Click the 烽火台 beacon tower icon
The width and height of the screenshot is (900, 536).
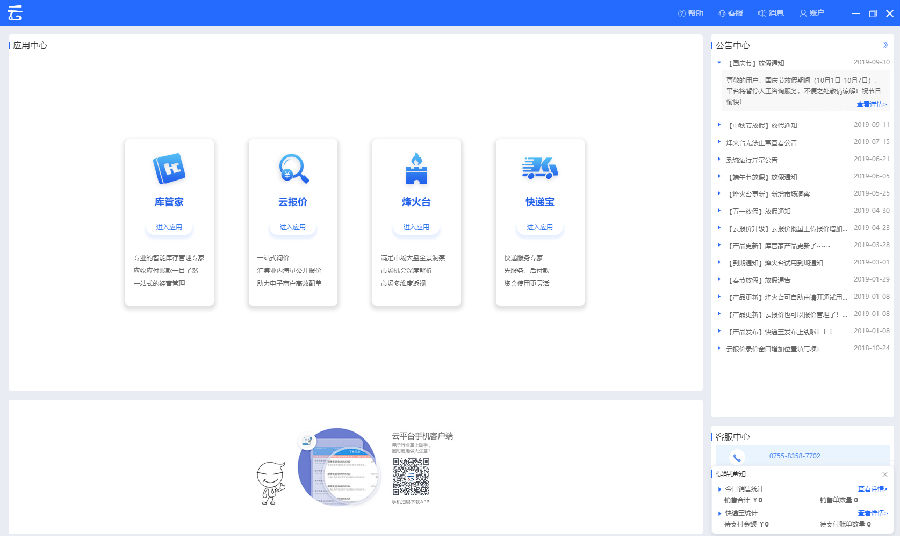416,168
